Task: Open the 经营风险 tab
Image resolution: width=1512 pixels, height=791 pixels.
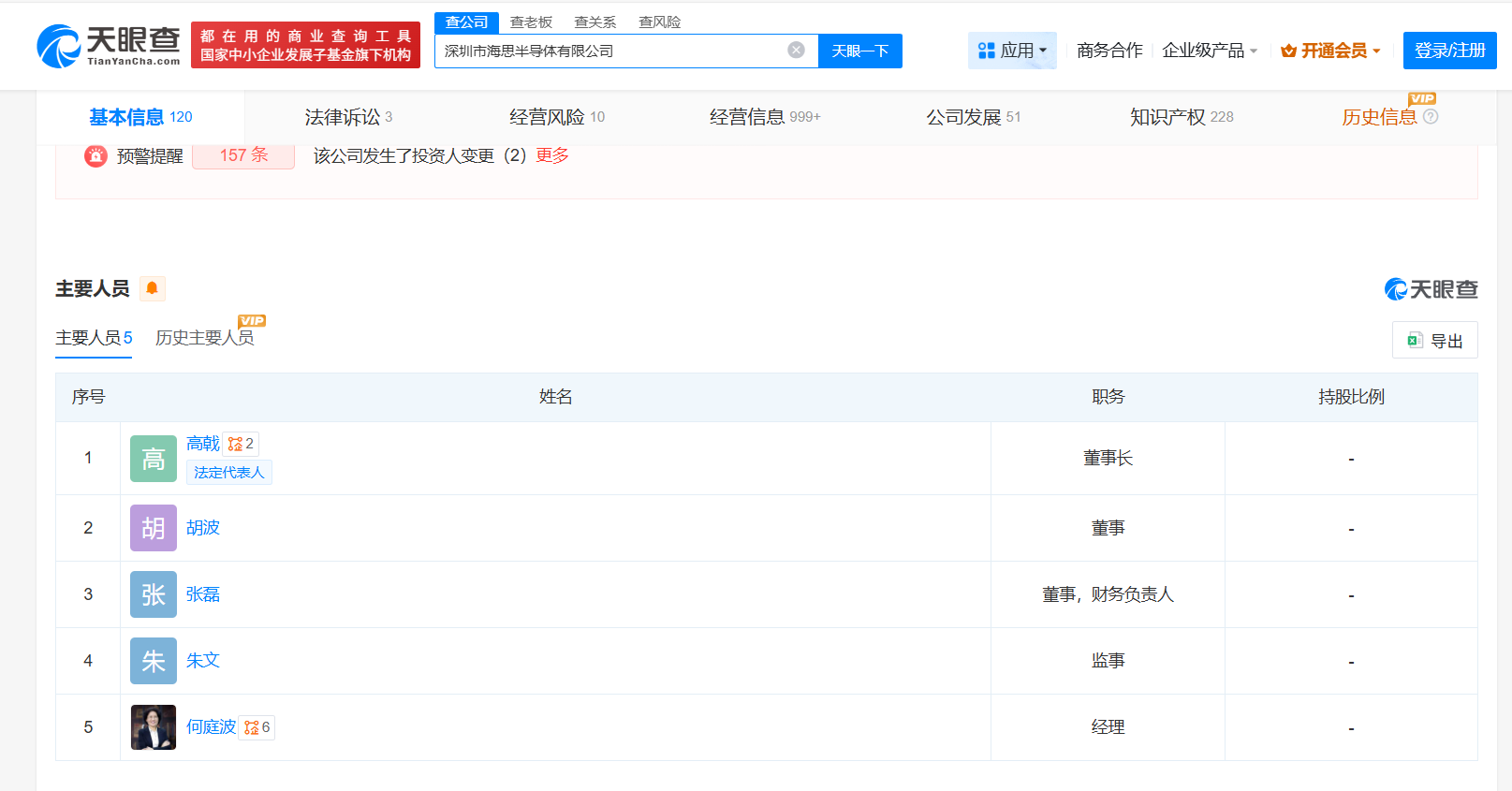Action: point(557,117)
